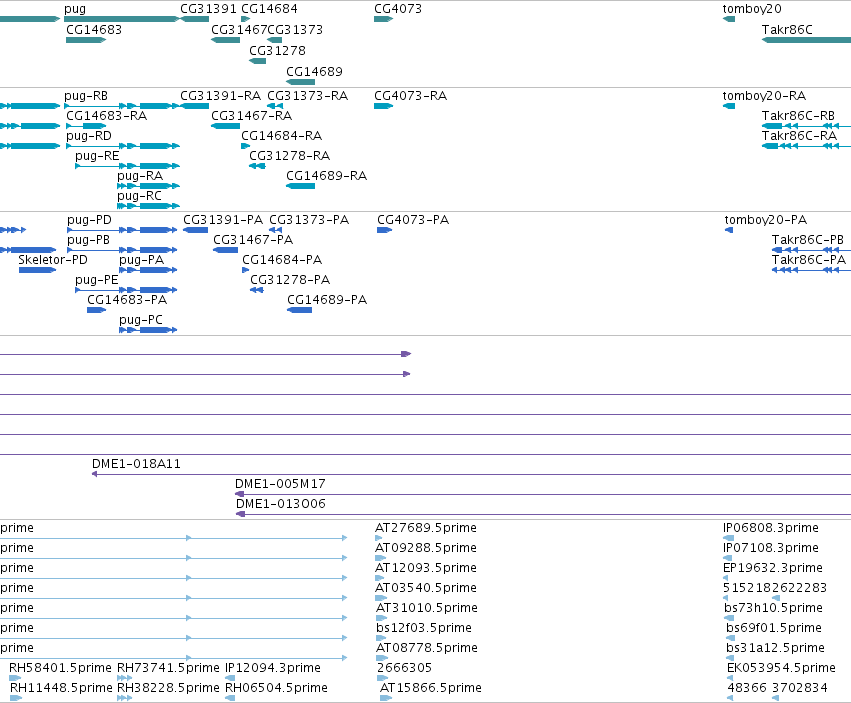The width and height of the screenshot is (851, 703).
Task: Click the AT08778.5prime EST label
Action: click(427, 648)
